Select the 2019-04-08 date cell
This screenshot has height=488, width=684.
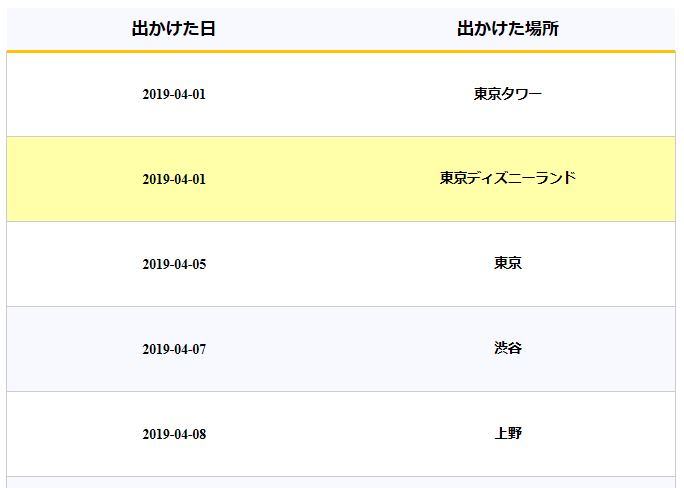coord(174,434)
